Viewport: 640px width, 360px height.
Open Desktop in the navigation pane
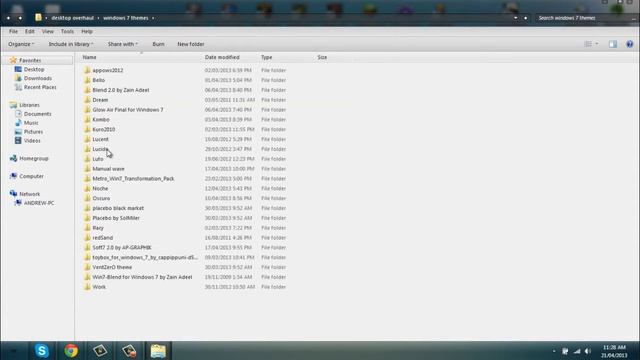tap(34, 69)
